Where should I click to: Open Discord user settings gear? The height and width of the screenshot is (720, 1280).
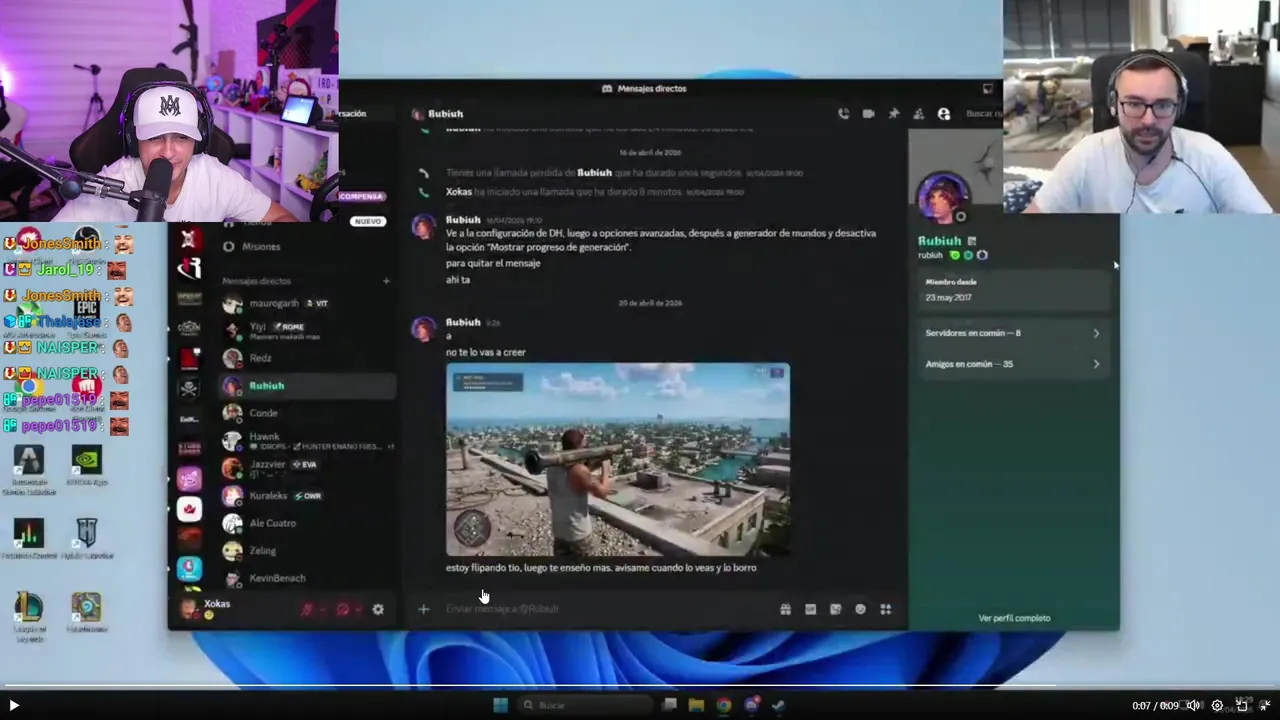coord(378,609)
